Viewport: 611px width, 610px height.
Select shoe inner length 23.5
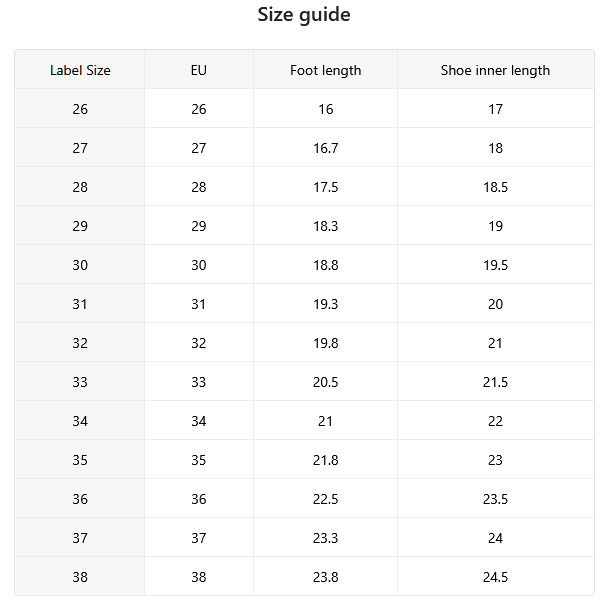click(x=495, y=499)
